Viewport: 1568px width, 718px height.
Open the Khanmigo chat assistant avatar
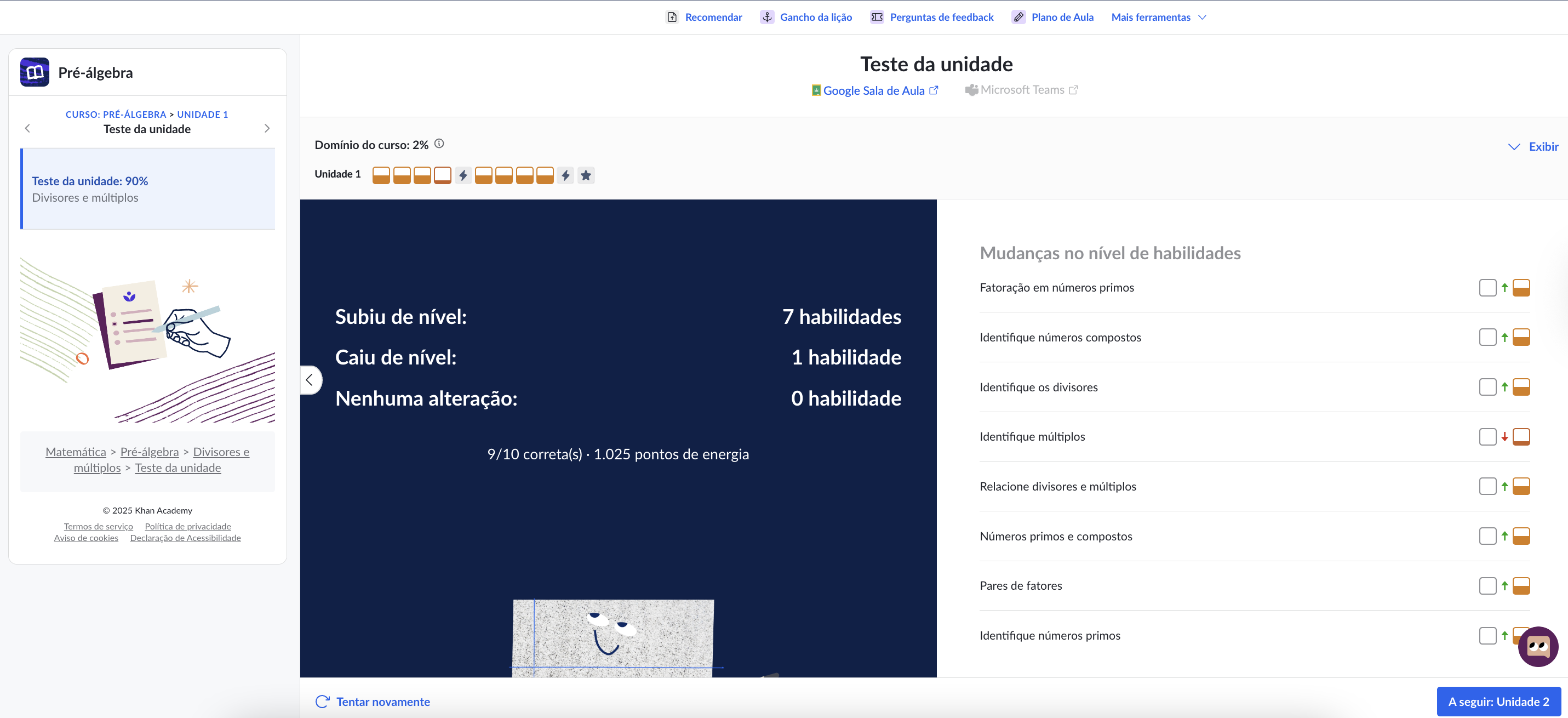tap(1537, 646)
